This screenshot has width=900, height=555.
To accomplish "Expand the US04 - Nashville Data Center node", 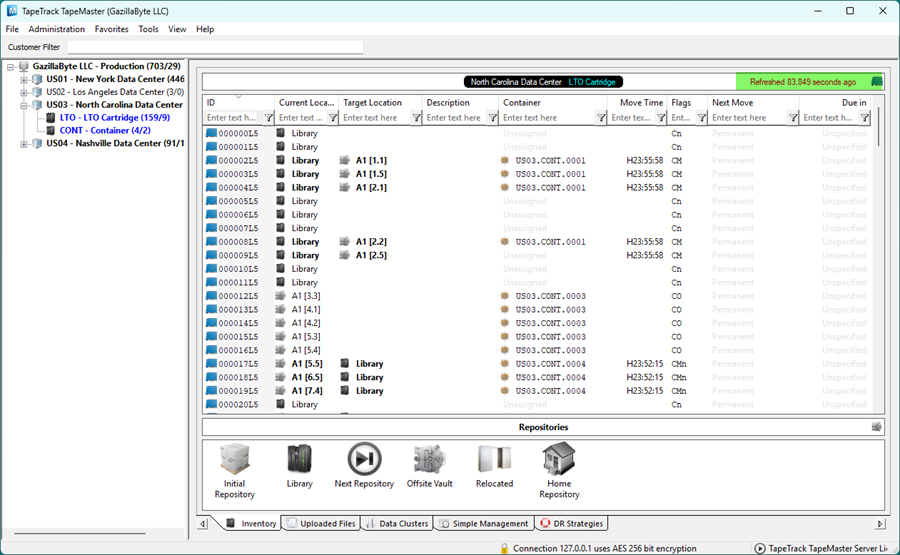I will pyautogui.click(x=24, y=144).
